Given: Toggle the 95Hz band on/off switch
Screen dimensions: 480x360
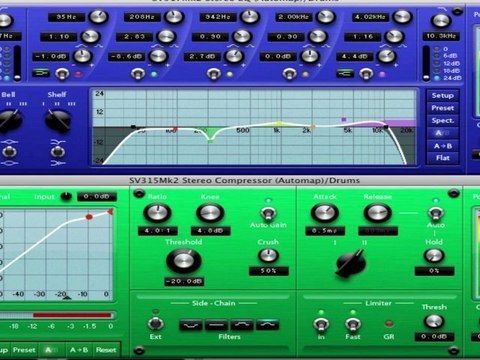Looking at the screenshot, I should 62,73.
